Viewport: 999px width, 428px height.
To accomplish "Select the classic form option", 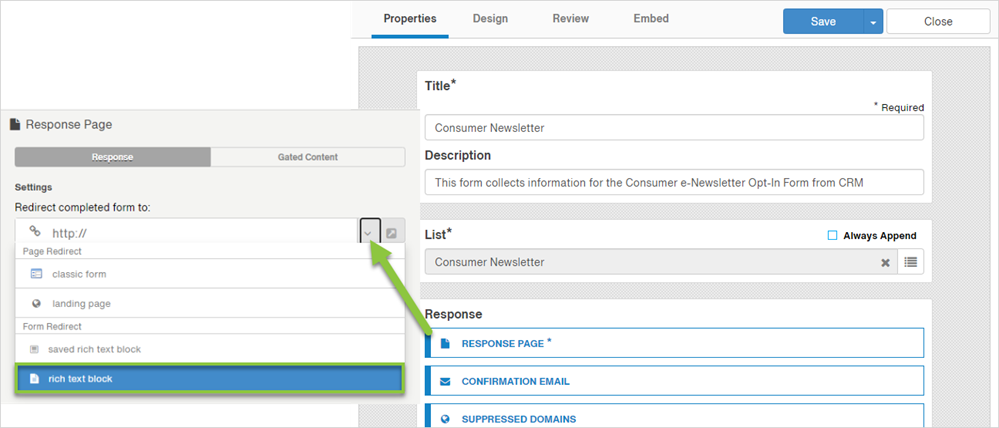I will click(210, 274).
